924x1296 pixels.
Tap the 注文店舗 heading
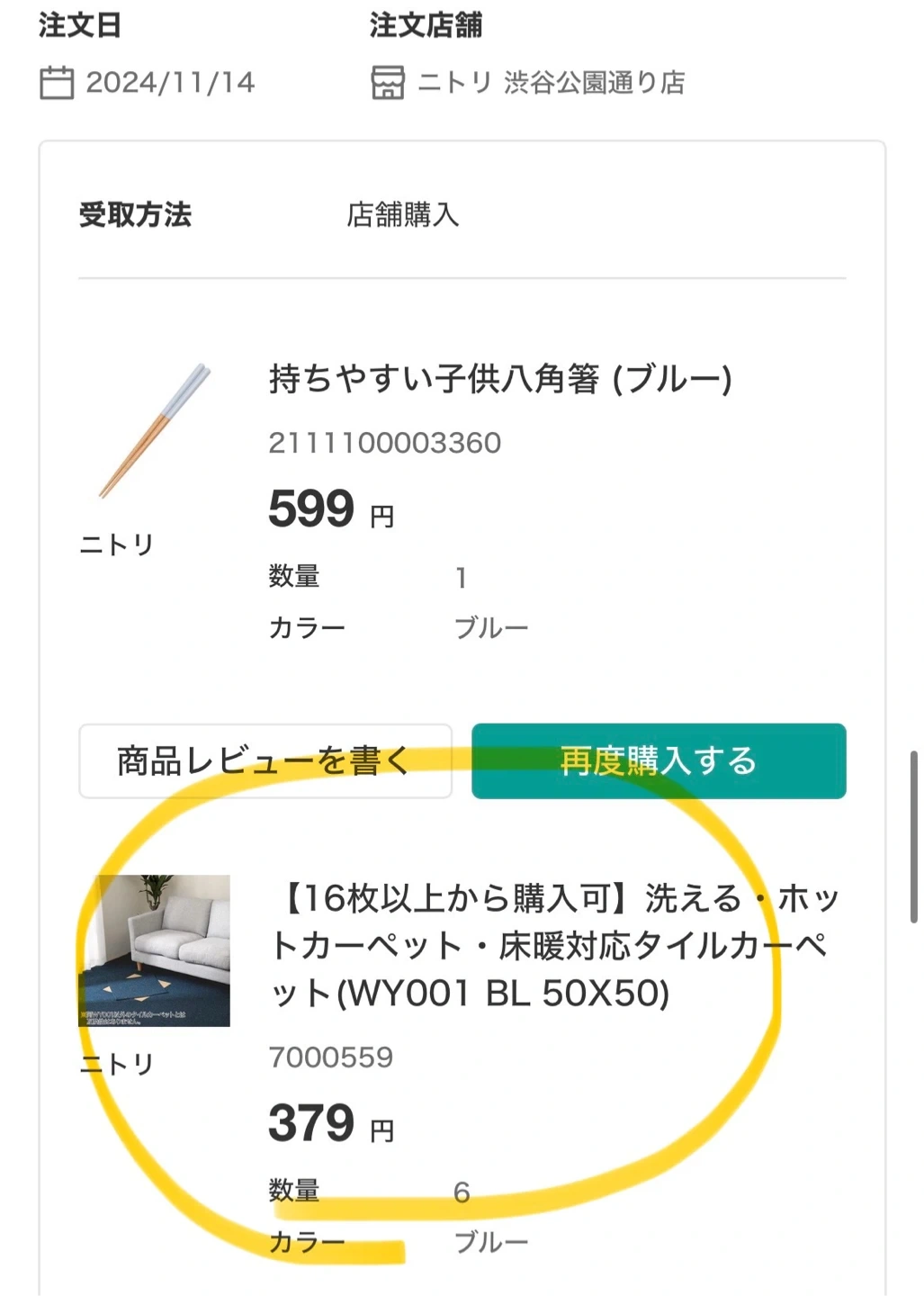[x=426, y=25]
